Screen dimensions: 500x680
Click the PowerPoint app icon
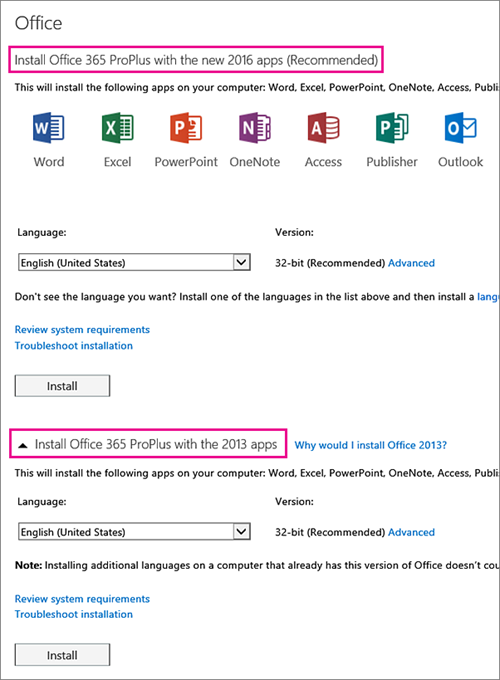[x=186, y=128]
